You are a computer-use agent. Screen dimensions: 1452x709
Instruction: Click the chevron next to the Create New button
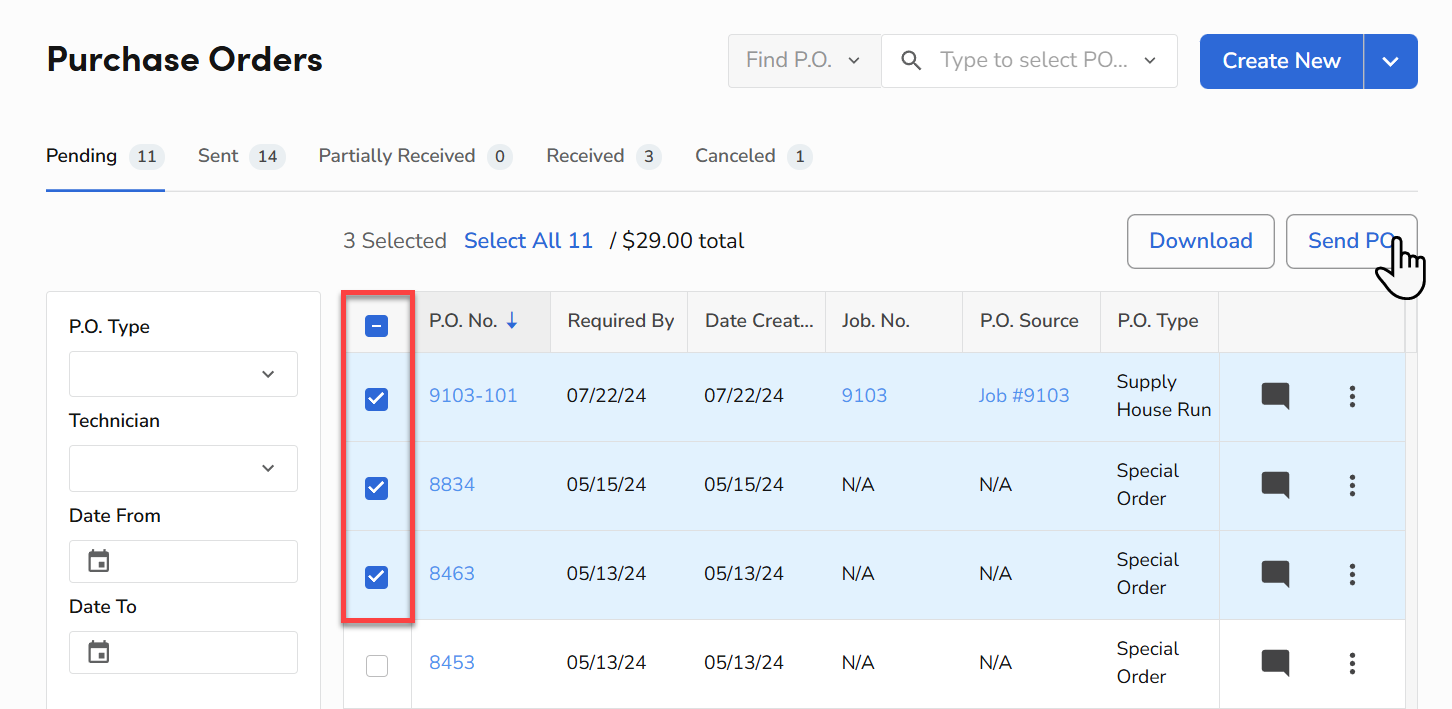coord(1391,61)
